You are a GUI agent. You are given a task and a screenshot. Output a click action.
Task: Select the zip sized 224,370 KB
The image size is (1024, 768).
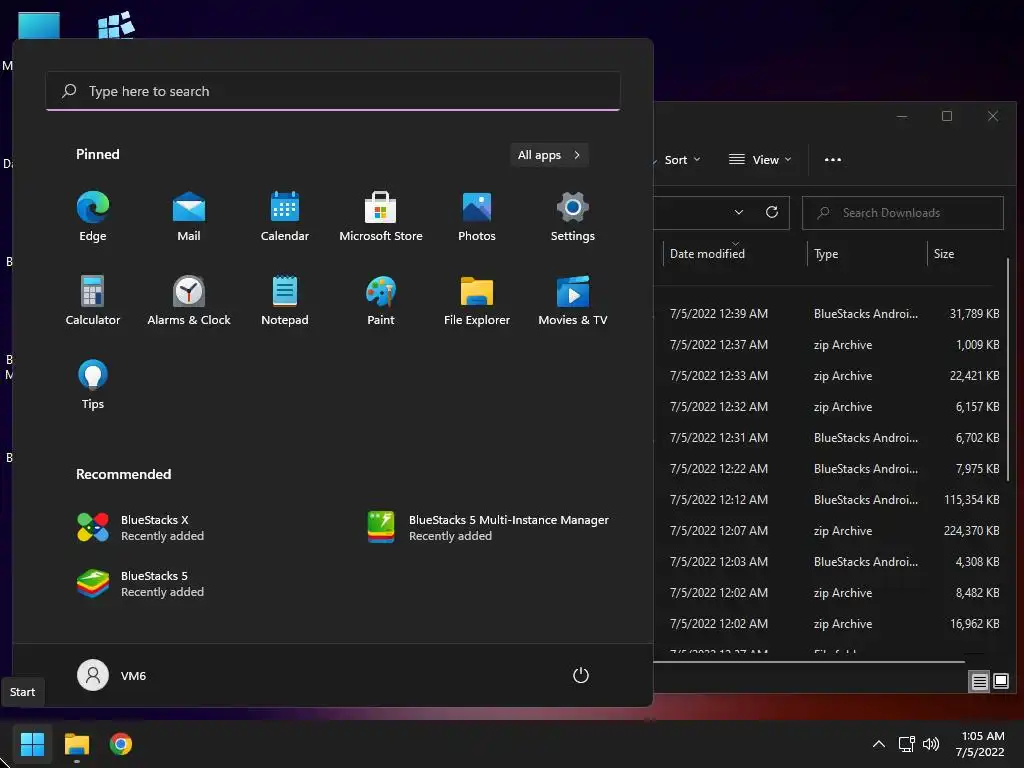829,531
